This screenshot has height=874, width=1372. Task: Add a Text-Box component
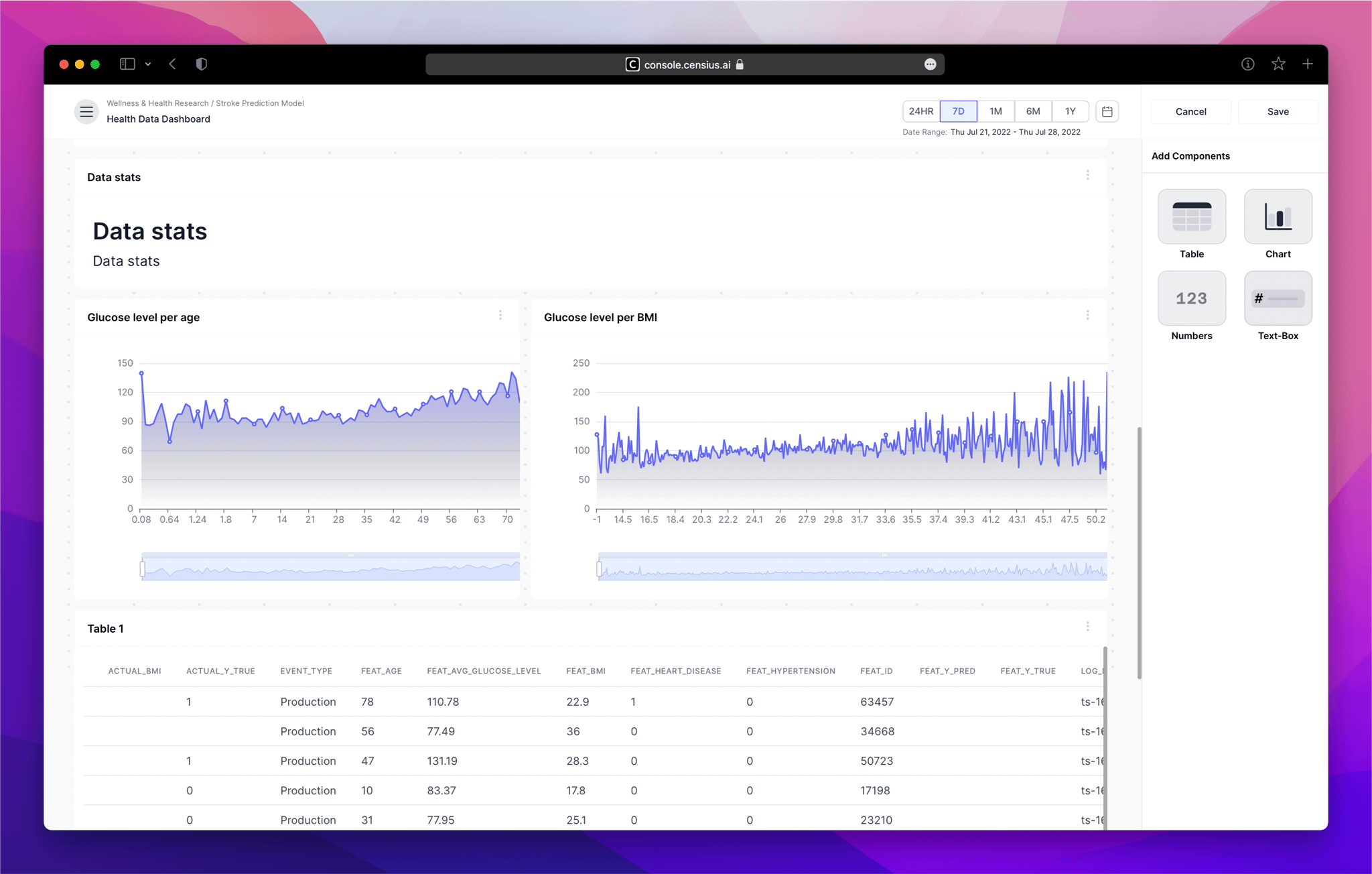[x=1278, y=298]
